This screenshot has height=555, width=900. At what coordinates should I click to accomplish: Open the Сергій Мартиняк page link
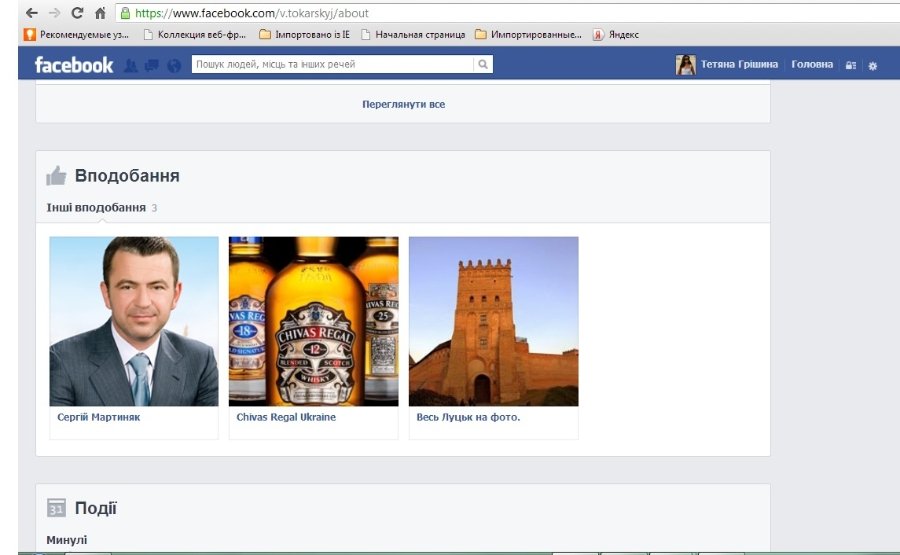click(99, 417)
